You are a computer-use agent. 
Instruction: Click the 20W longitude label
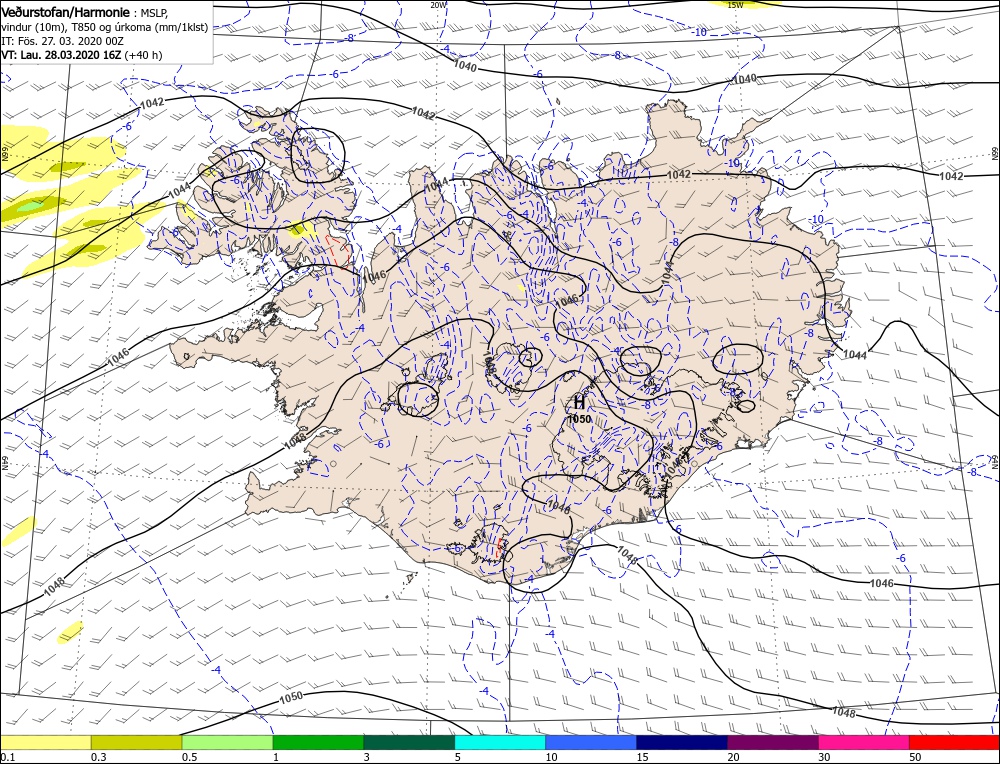pos(437,4)
